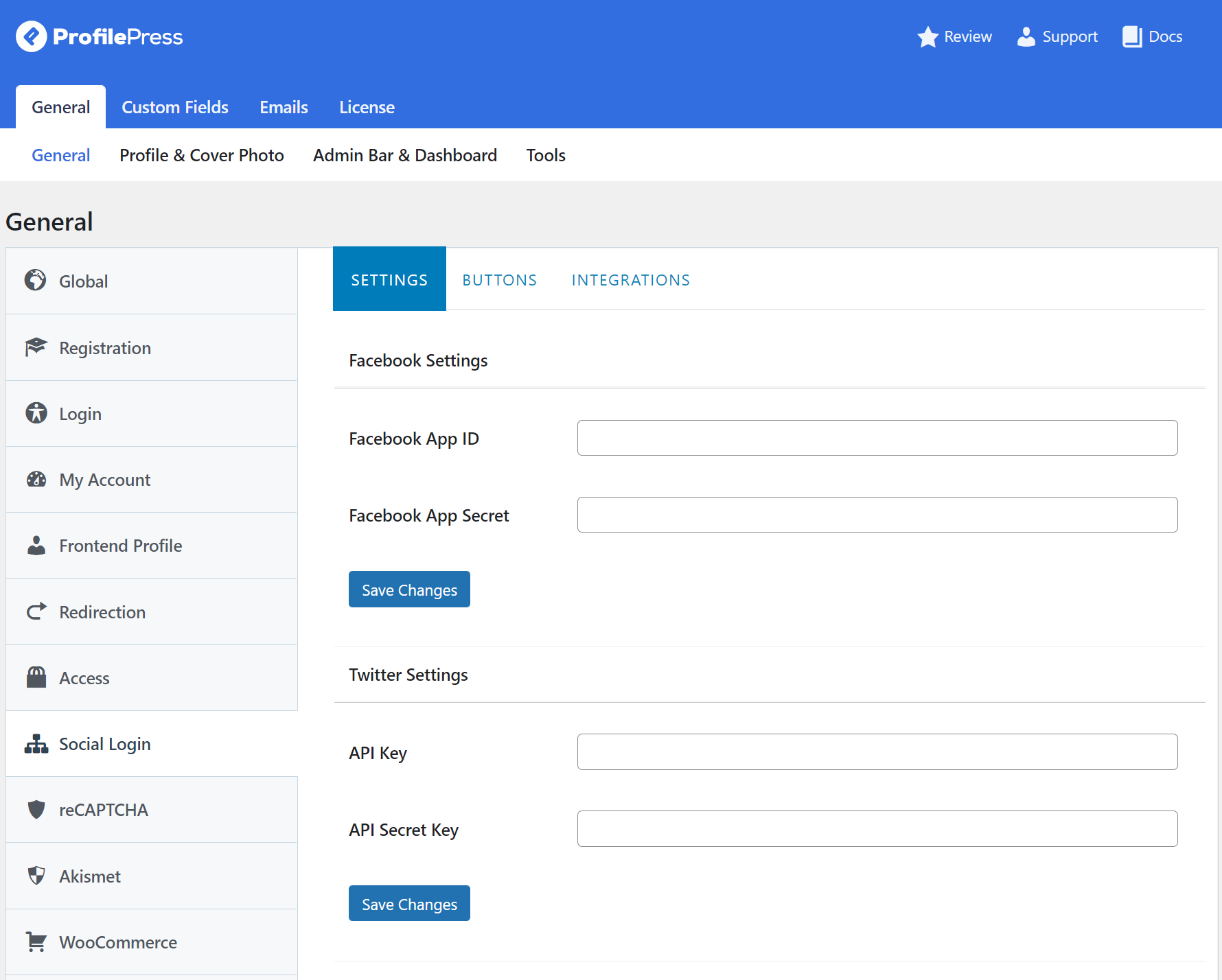Viewport: 1222px width, 980px height.
Task: Click the ProfilePress logo icon
Action: (x=32, y=36)
